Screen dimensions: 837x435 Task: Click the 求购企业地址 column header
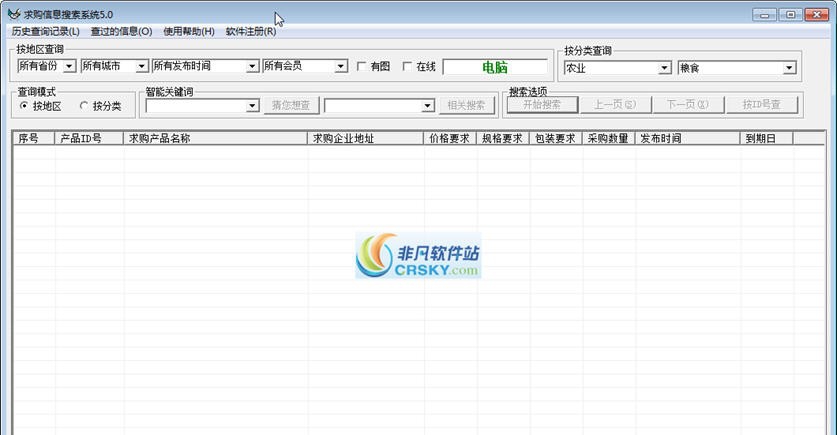pos(366,138)
